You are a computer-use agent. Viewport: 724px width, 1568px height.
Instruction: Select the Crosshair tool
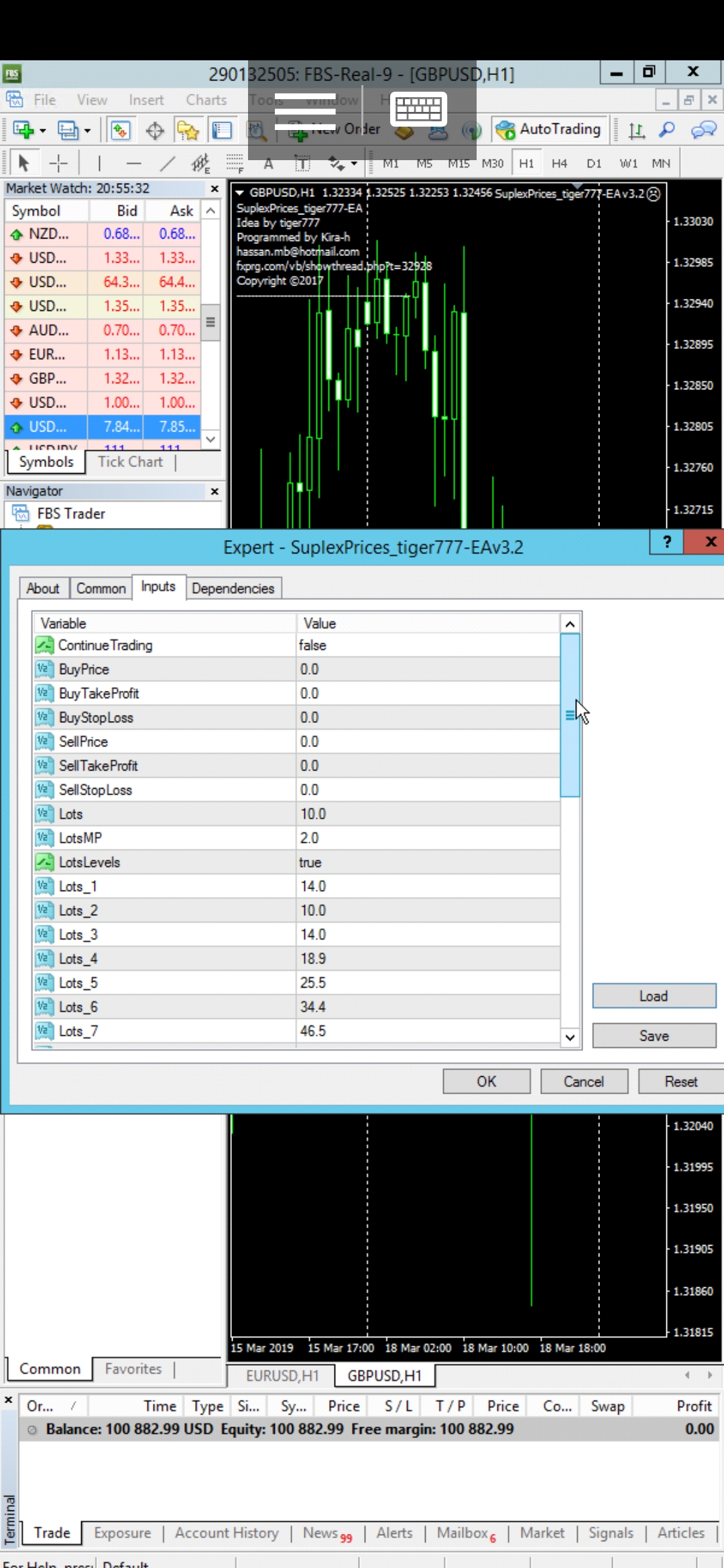pos(58,164)
